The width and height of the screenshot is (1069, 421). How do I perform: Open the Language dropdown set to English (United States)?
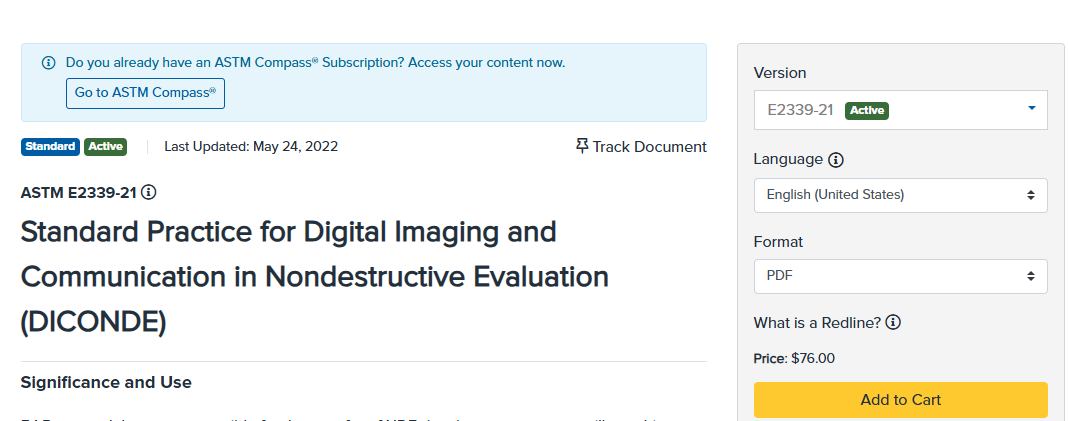point(901,195)
